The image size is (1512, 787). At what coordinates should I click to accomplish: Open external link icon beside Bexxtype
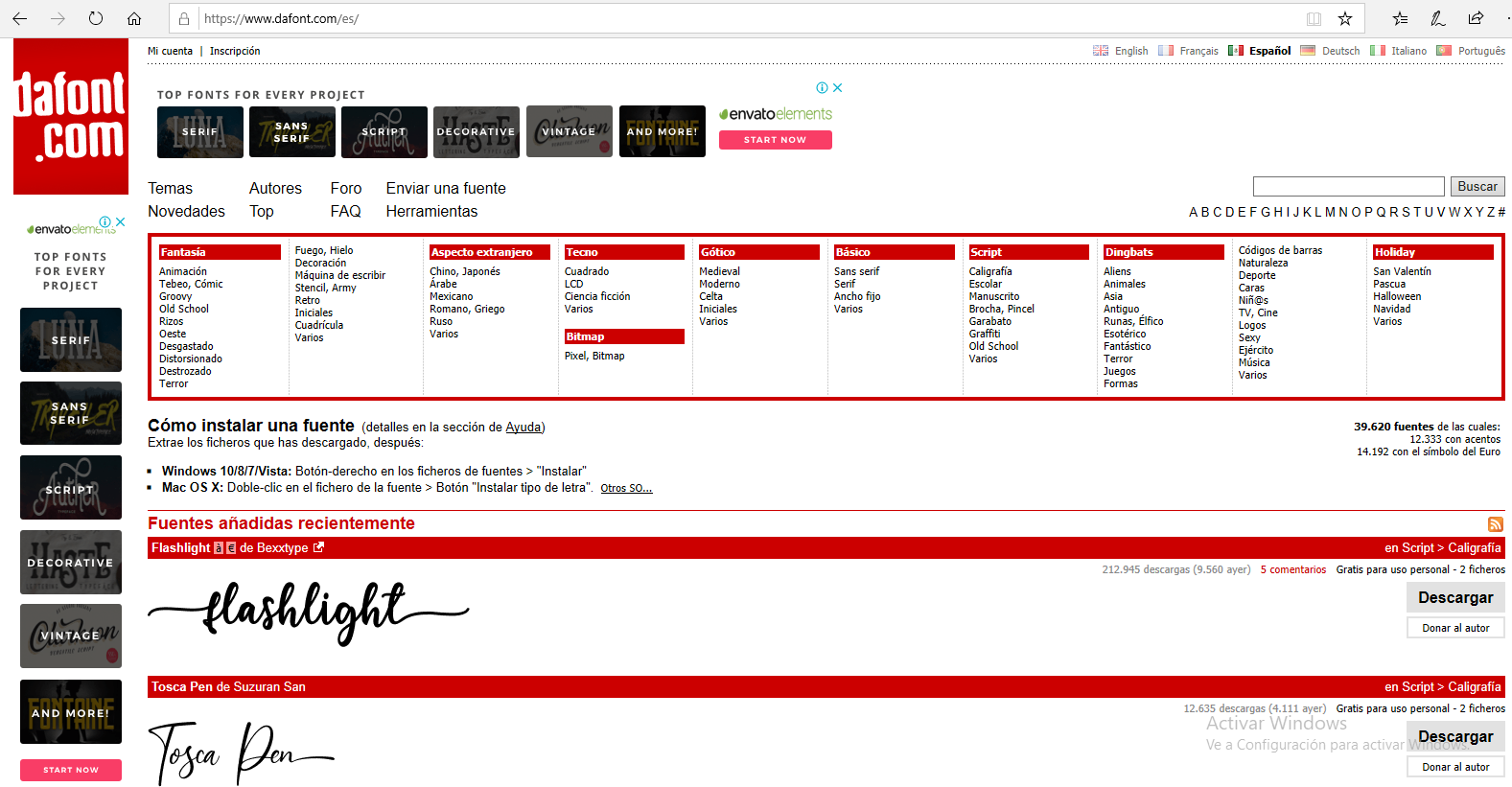click(x=319, y=547)
